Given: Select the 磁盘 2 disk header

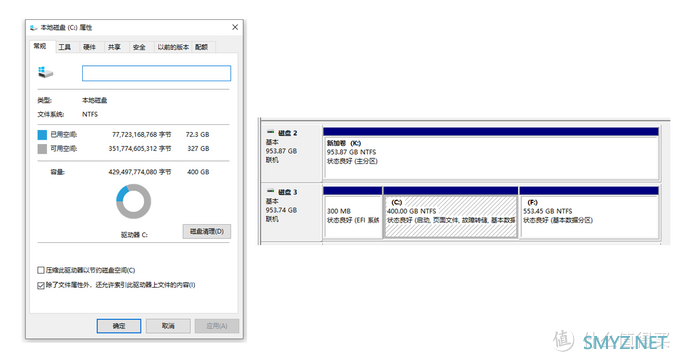Looking at the screenshot, I should click(291, 153).
